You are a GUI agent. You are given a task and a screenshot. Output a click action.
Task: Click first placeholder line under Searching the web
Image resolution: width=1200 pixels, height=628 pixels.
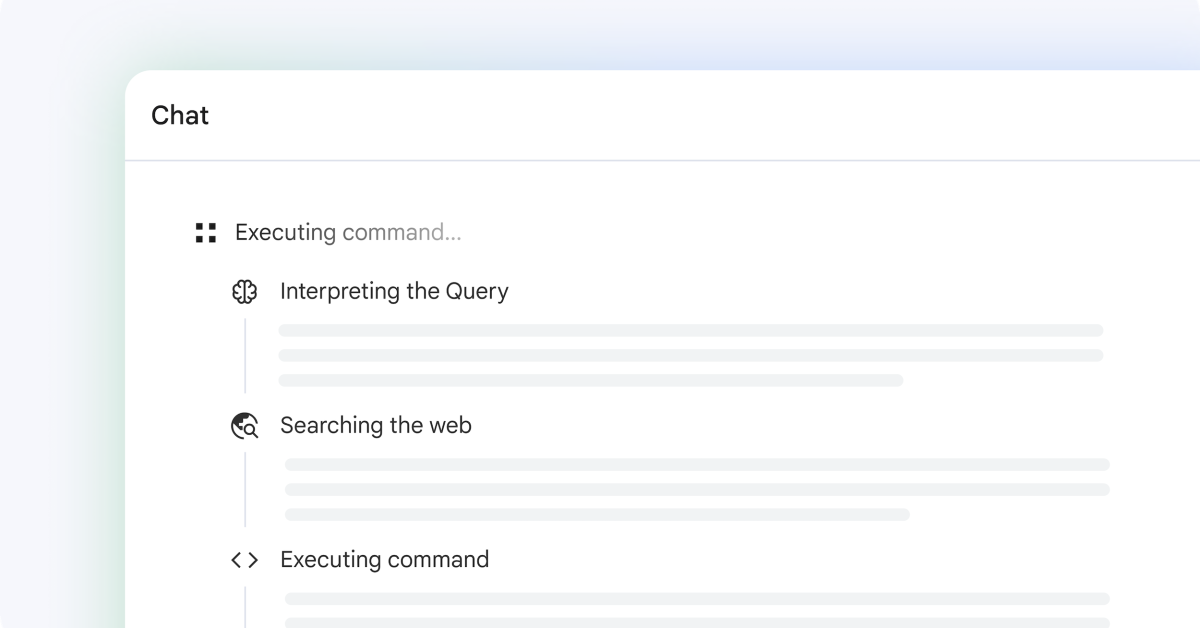coord(697,464)
